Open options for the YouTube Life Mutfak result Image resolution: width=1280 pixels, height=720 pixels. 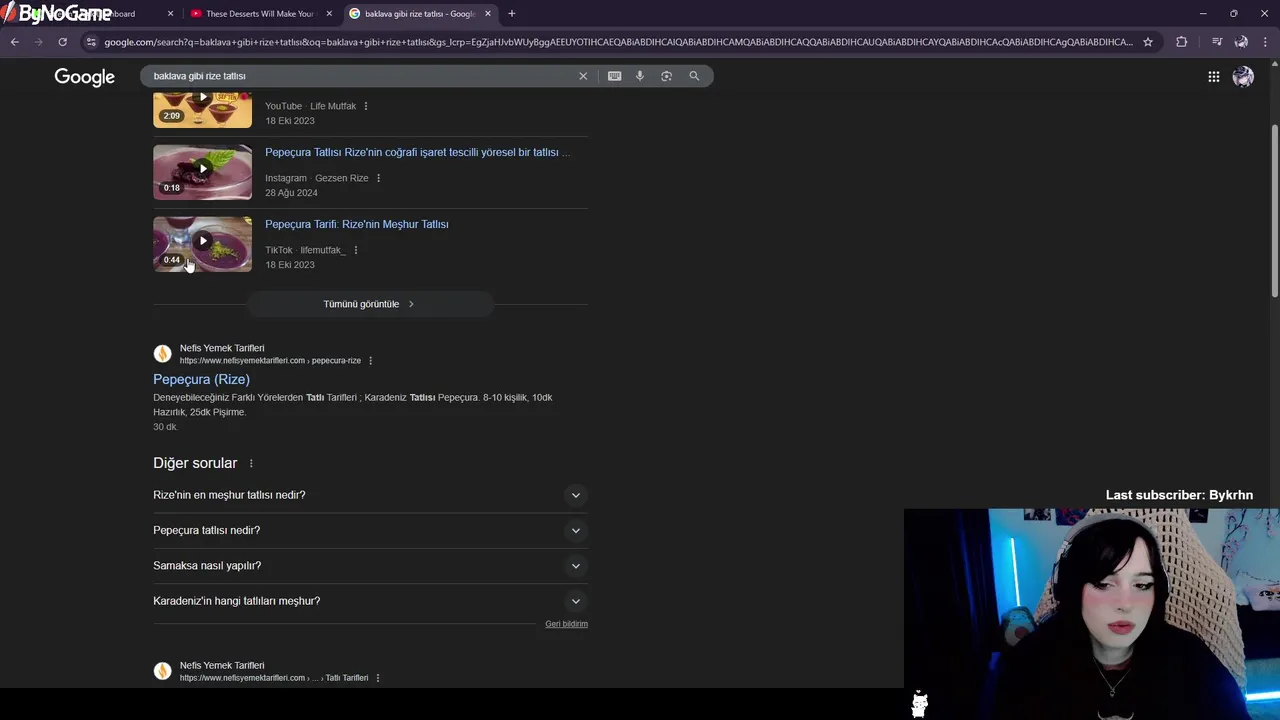tap(365, 106)
